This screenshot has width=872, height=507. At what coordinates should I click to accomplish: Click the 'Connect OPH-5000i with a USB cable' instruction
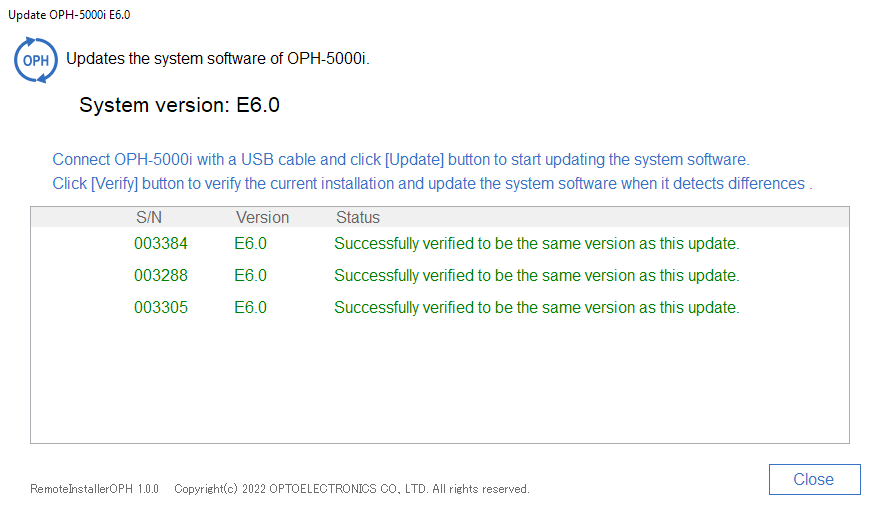pos(401,160)
